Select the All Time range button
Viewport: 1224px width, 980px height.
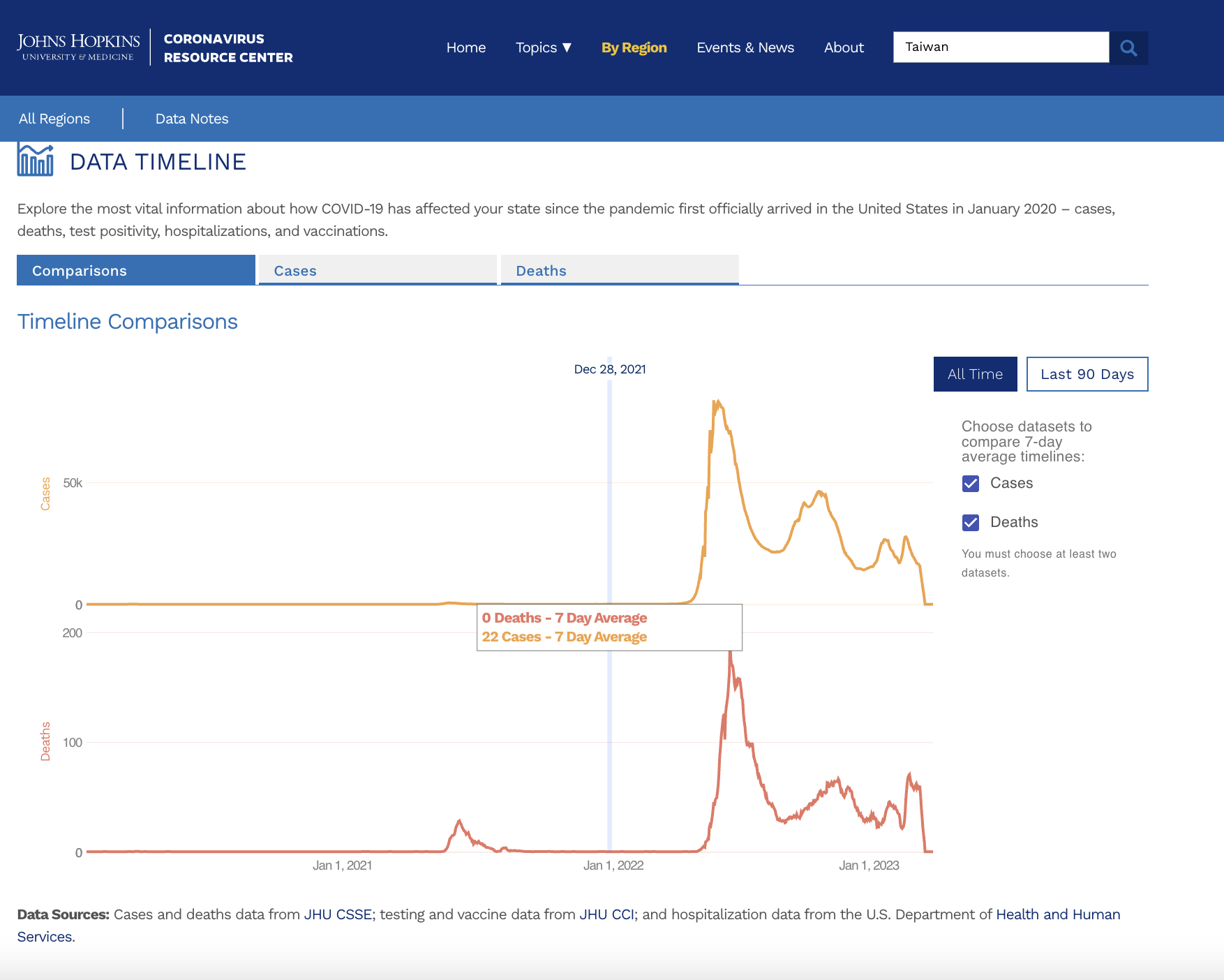(975, 374)
